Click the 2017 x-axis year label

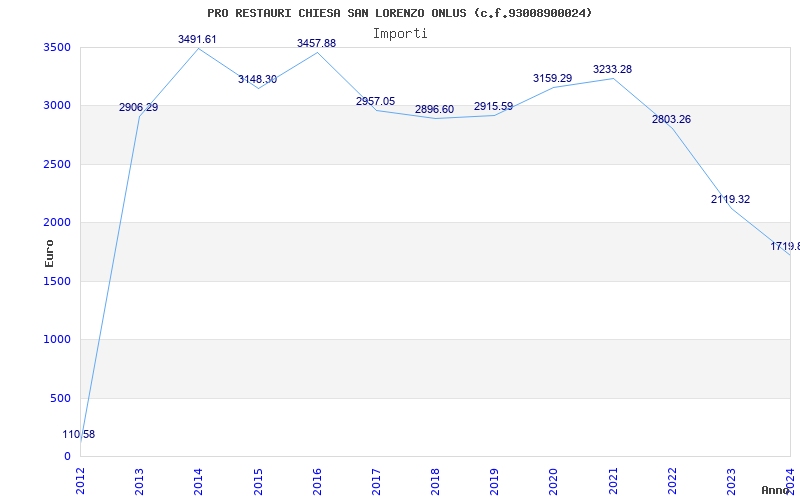click(376, 481)
